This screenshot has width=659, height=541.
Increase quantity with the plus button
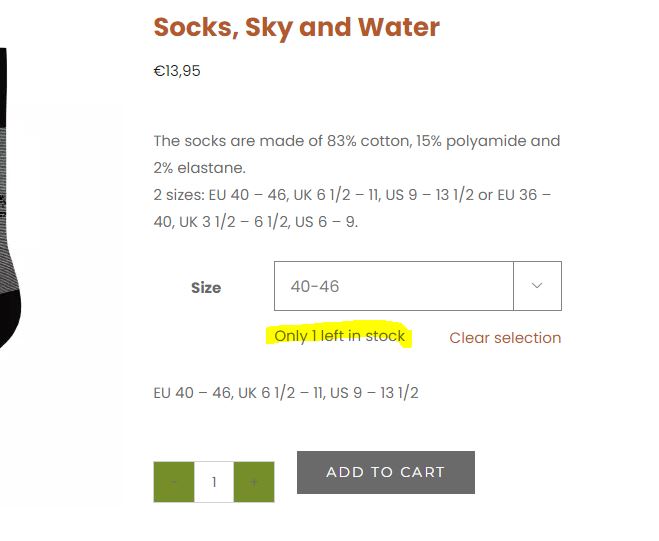(x=254, y=482)
